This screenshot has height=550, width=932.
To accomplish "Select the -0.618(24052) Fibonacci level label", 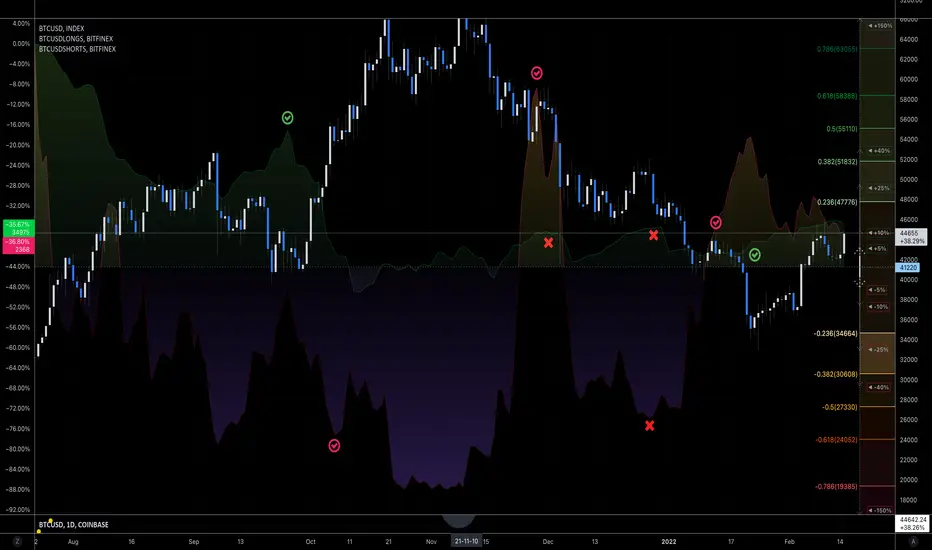I will [836, 440].
